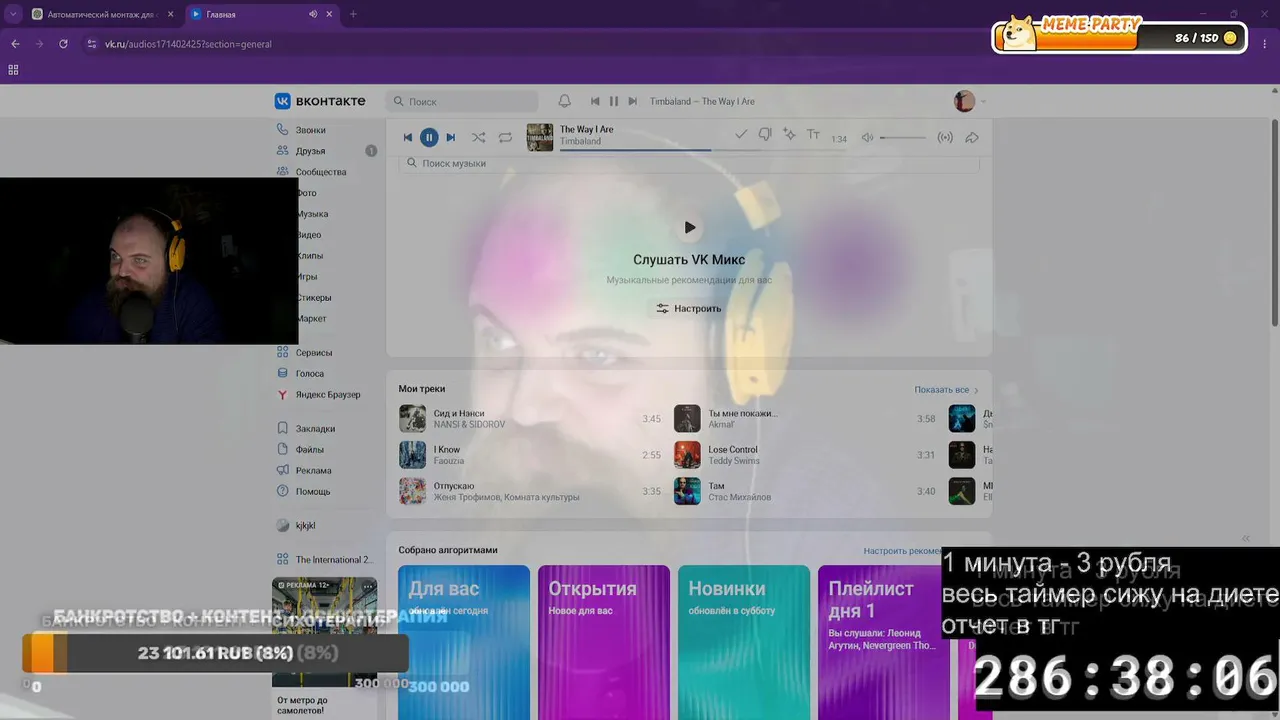1280x720 pixels.
Task: Open Друзья in the left sidebar
Action: tap(310, 151)
